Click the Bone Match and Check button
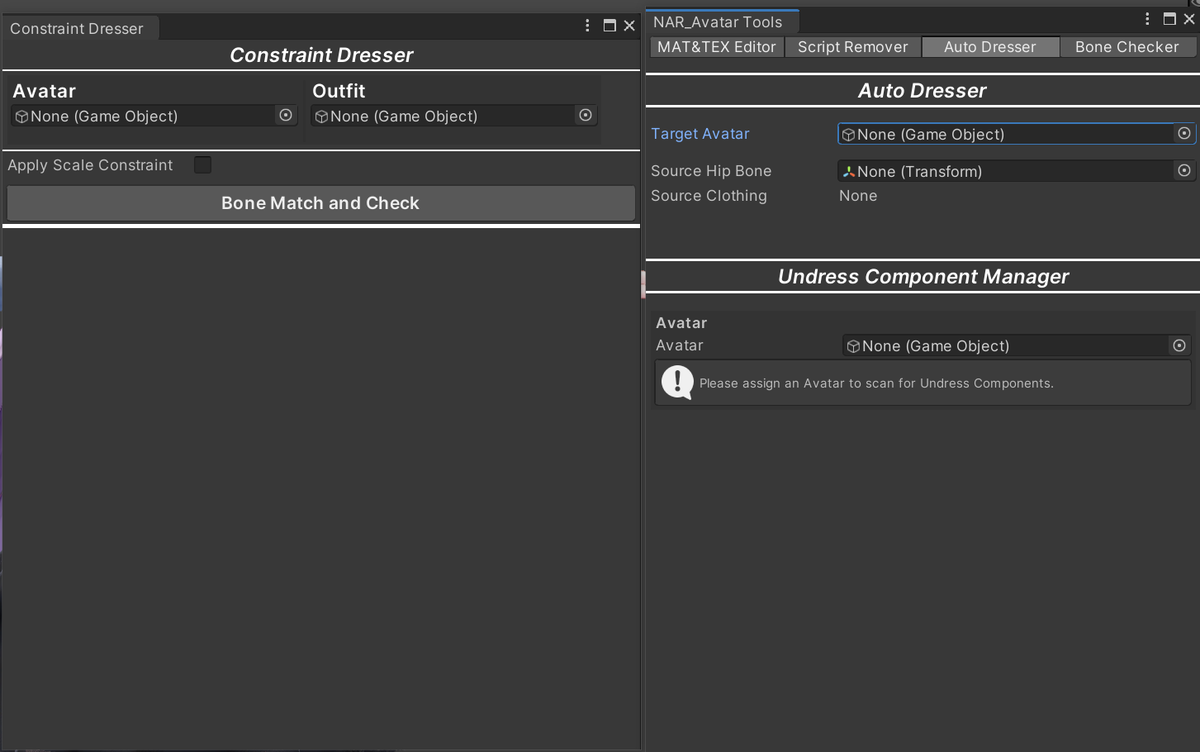 click(x=321, y=203)
